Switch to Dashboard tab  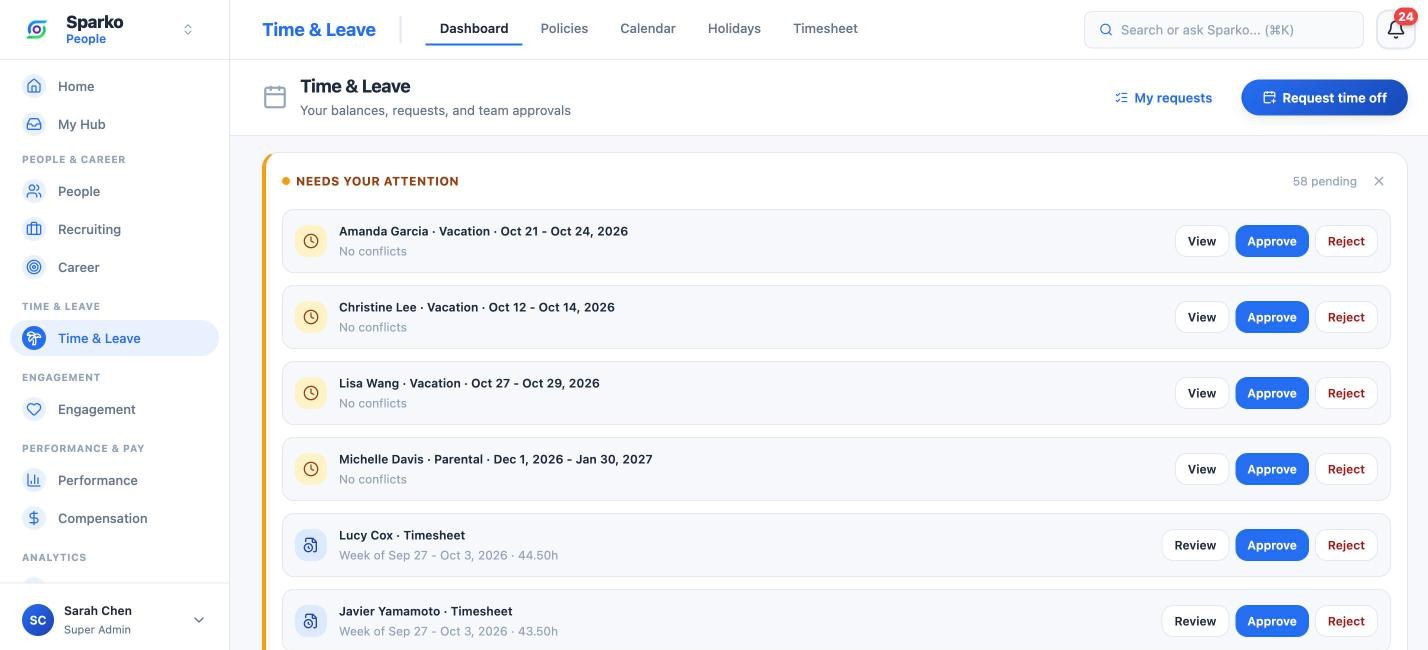click(x=474, y=29)
